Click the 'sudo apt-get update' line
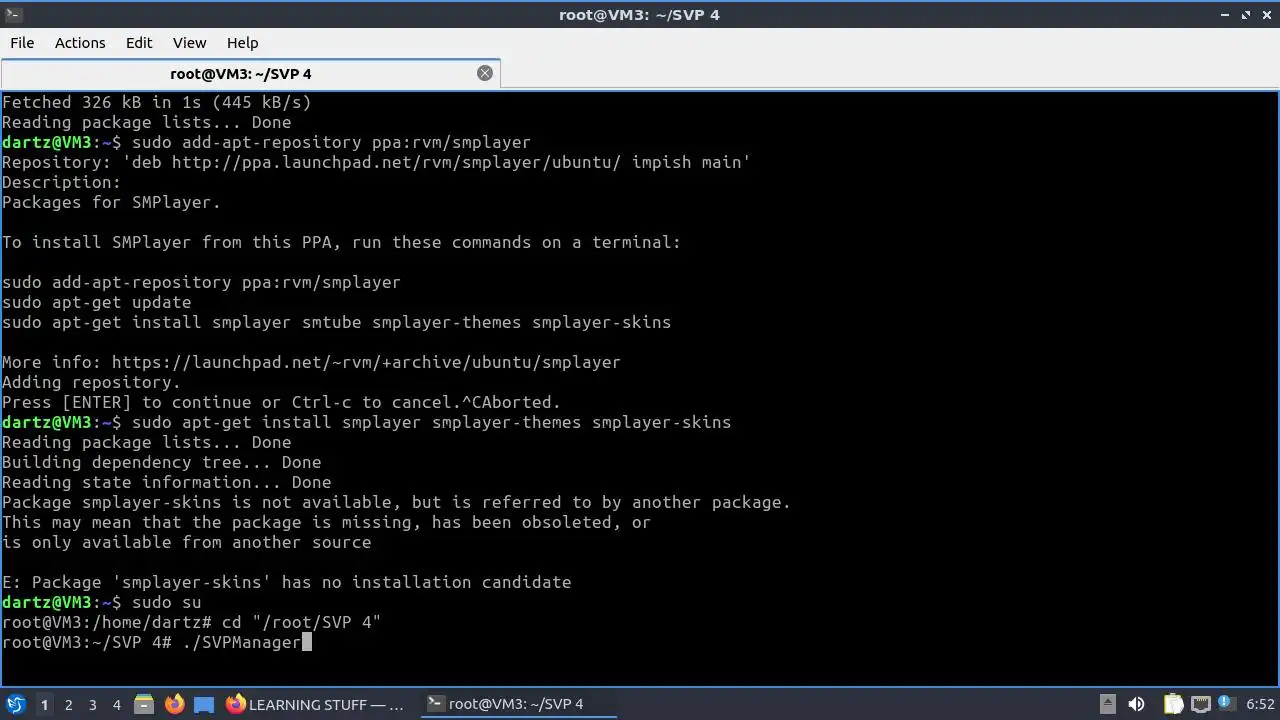The height and width of the screenshot is (720, 1280). pos(97,303)
